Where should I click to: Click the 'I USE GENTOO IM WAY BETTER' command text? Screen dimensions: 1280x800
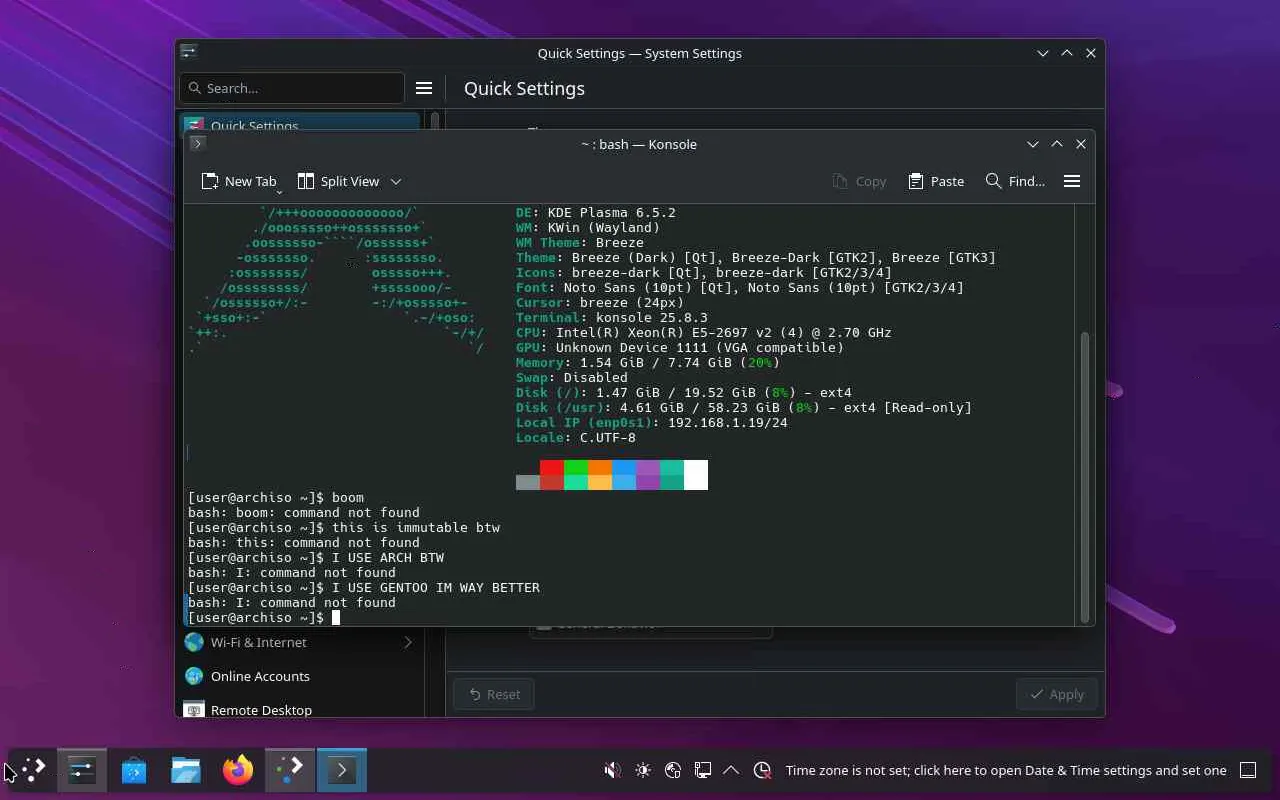[x=436, y=587]
